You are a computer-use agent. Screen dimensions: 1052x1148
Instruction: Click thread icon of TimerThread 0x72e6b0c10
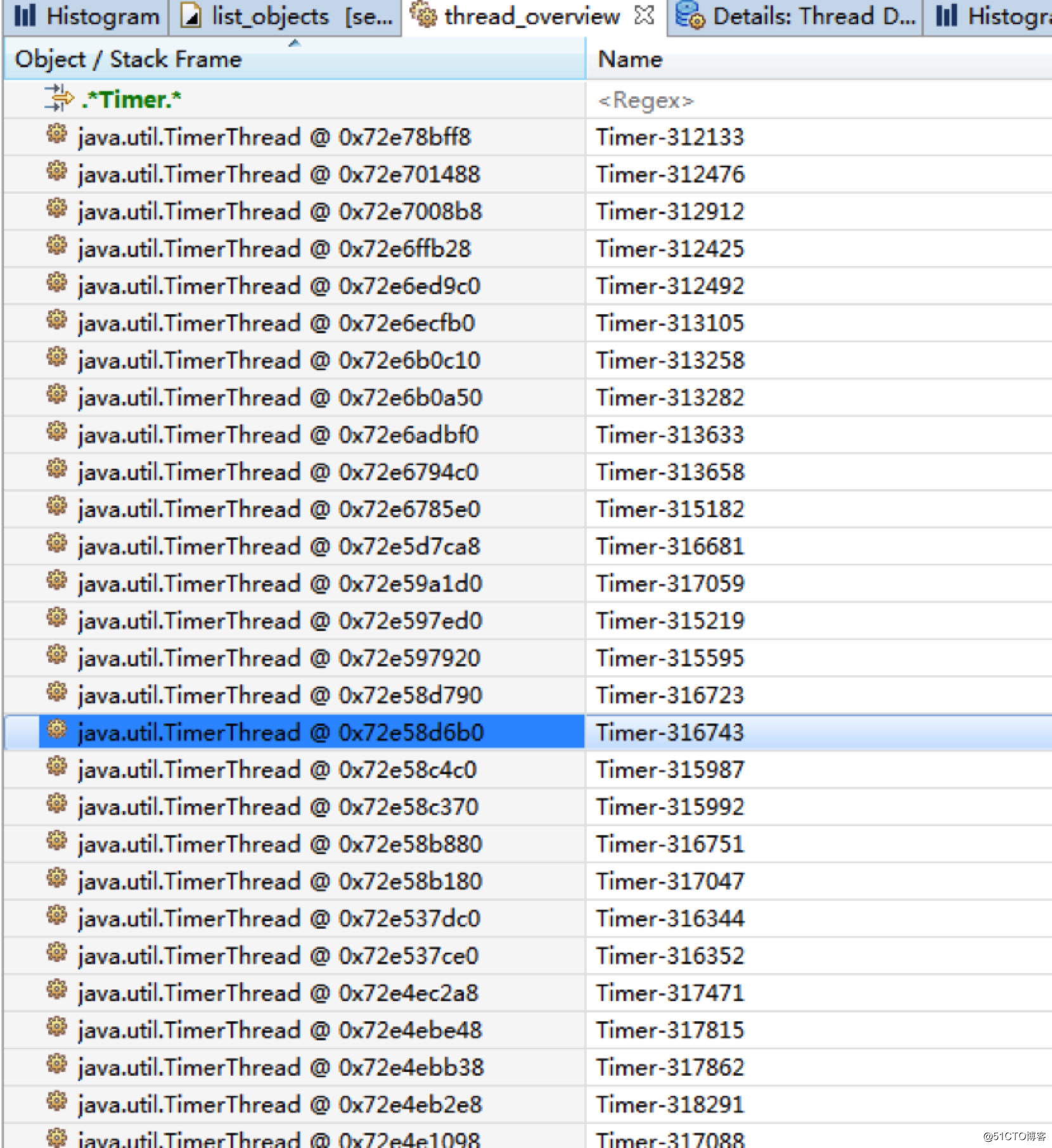coord(56,358)
